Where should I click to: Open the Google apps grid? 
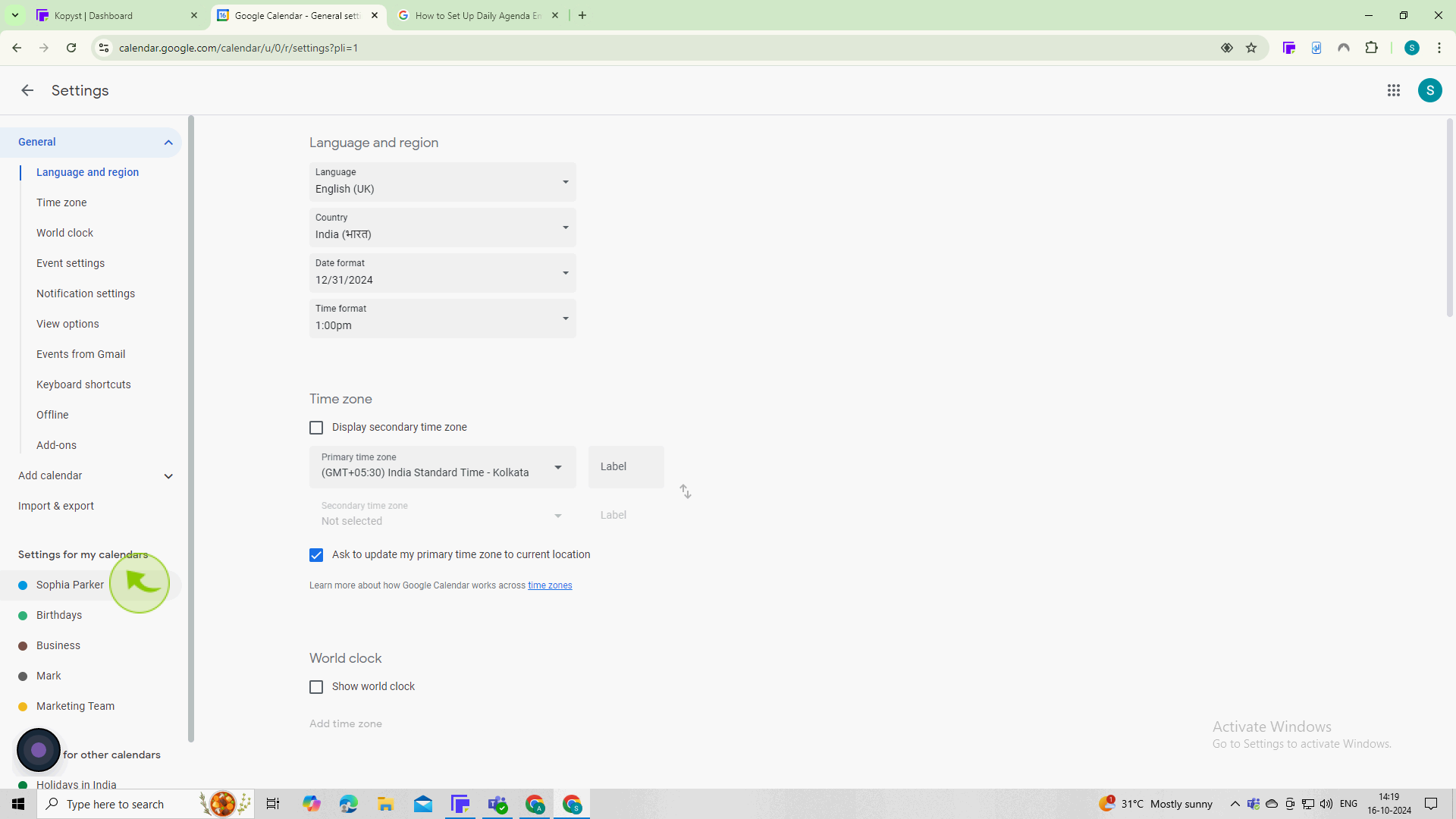(x=1393, y=90)
